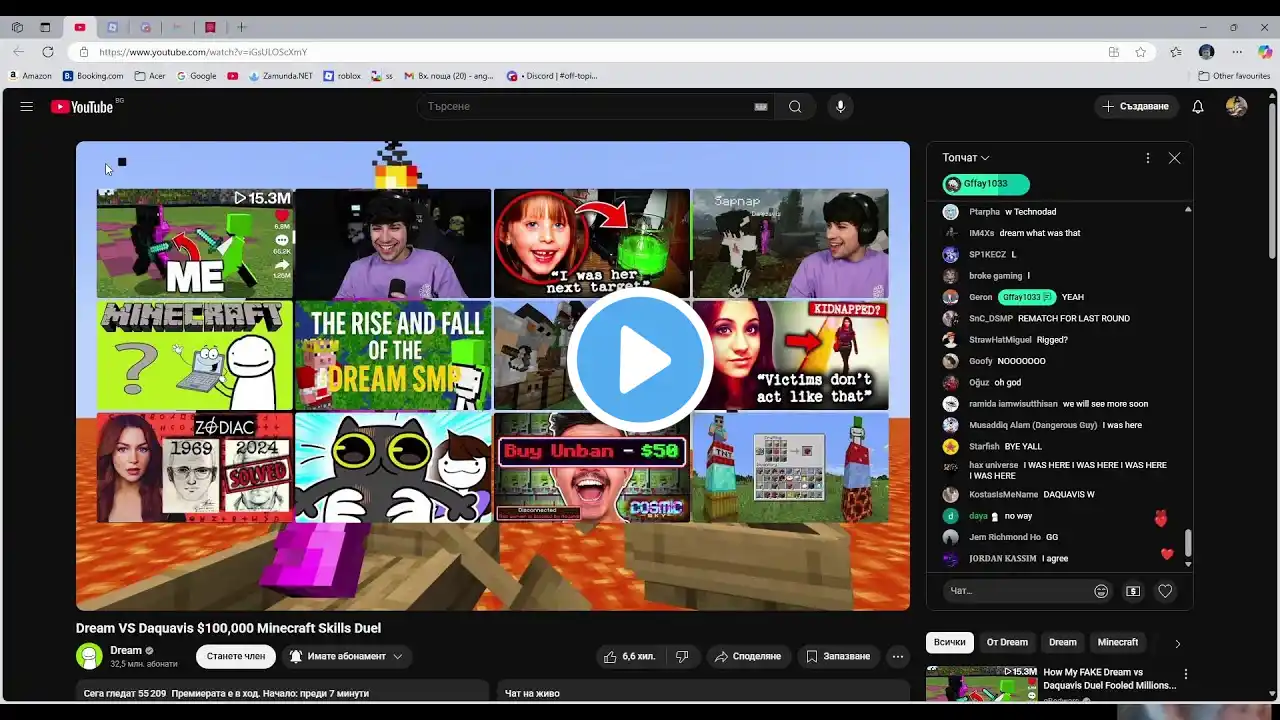
Task: Open more actions menu under video
Action: (x=898, y=656)
